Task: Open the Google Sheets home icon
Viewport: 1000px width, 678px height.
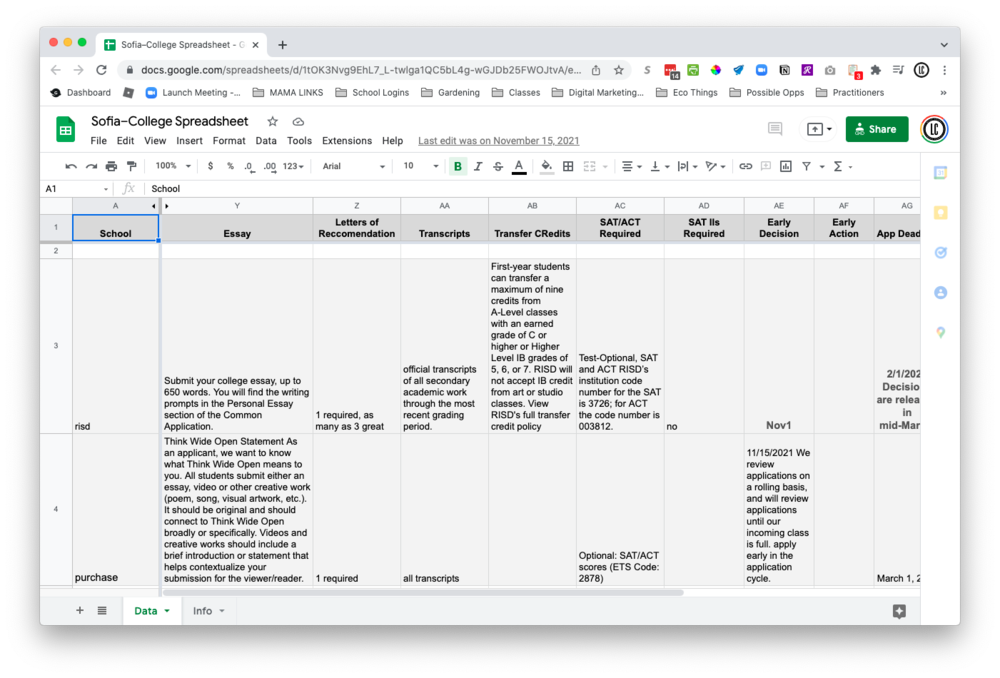Action: click(65, 129)
